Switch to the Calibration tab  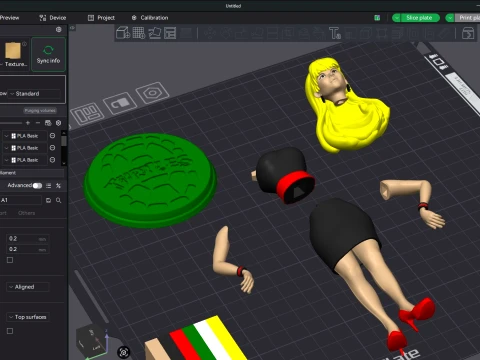coord(150,18)
